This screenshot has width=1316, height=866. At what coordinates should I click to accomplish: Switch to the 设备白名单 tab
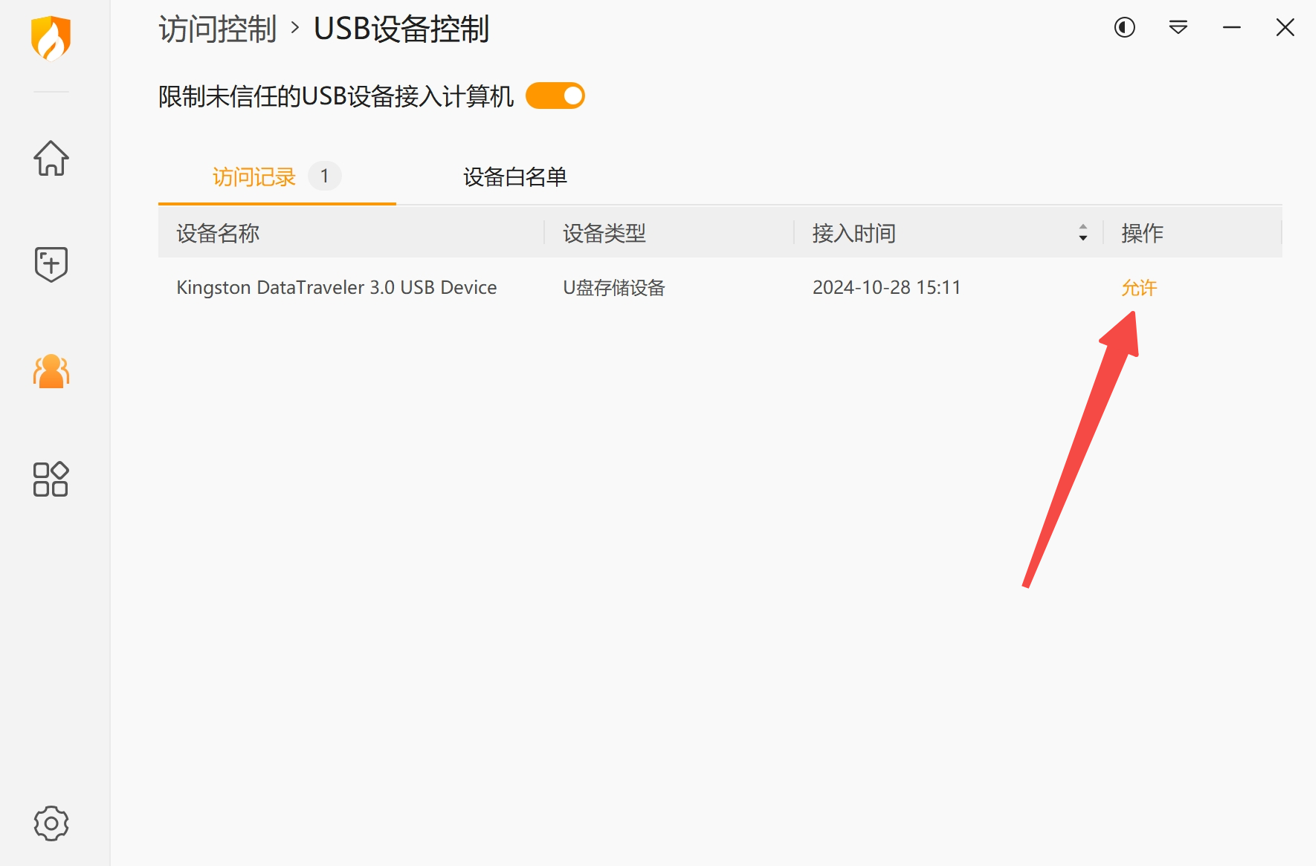(515, 178)
